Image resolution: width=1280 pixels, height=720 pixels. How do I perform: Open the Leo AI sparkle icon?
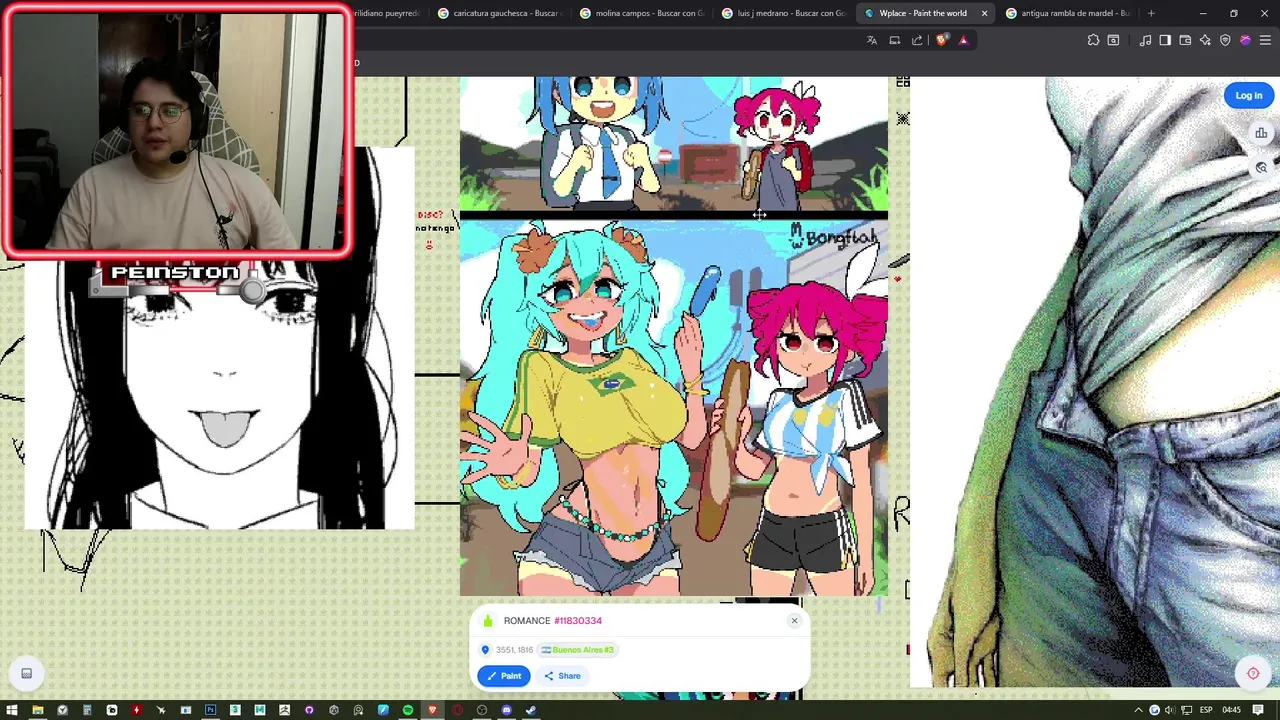[x=1205, y=40]
